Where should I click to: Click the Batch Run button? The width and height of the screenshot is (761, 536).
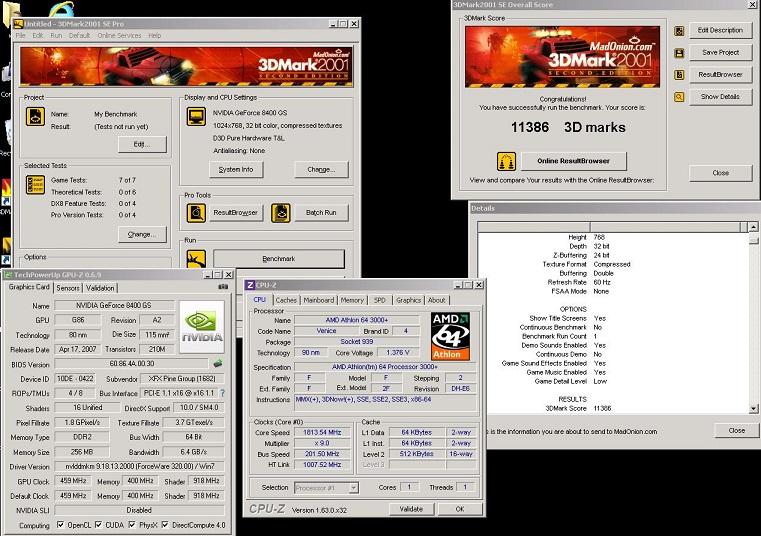(321, 213)
